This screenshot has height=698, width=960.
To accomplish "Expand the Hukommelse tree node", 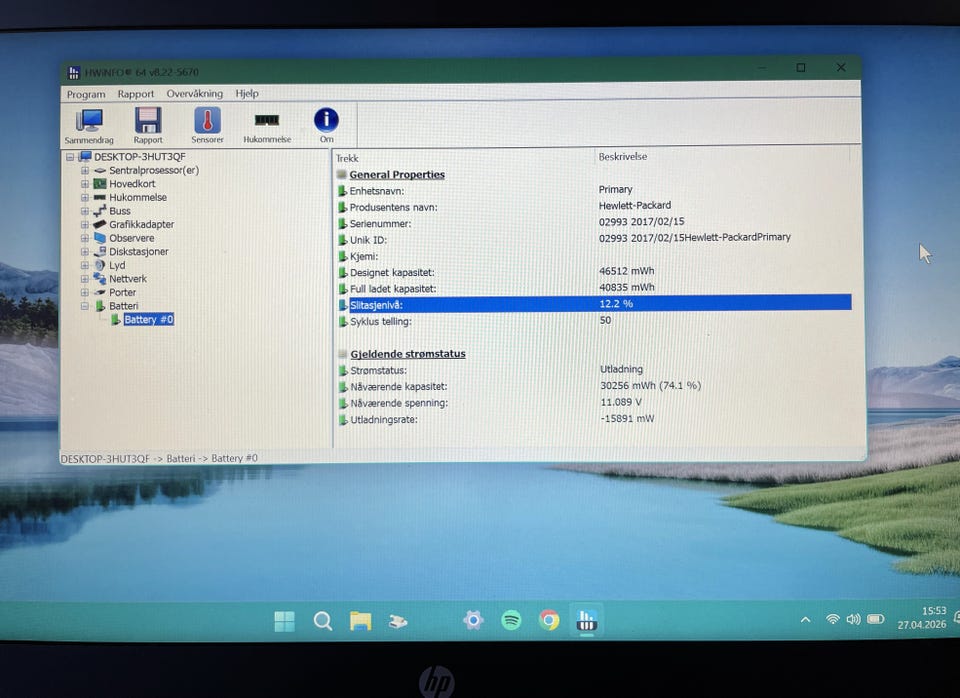I will (x=84, y=197).
